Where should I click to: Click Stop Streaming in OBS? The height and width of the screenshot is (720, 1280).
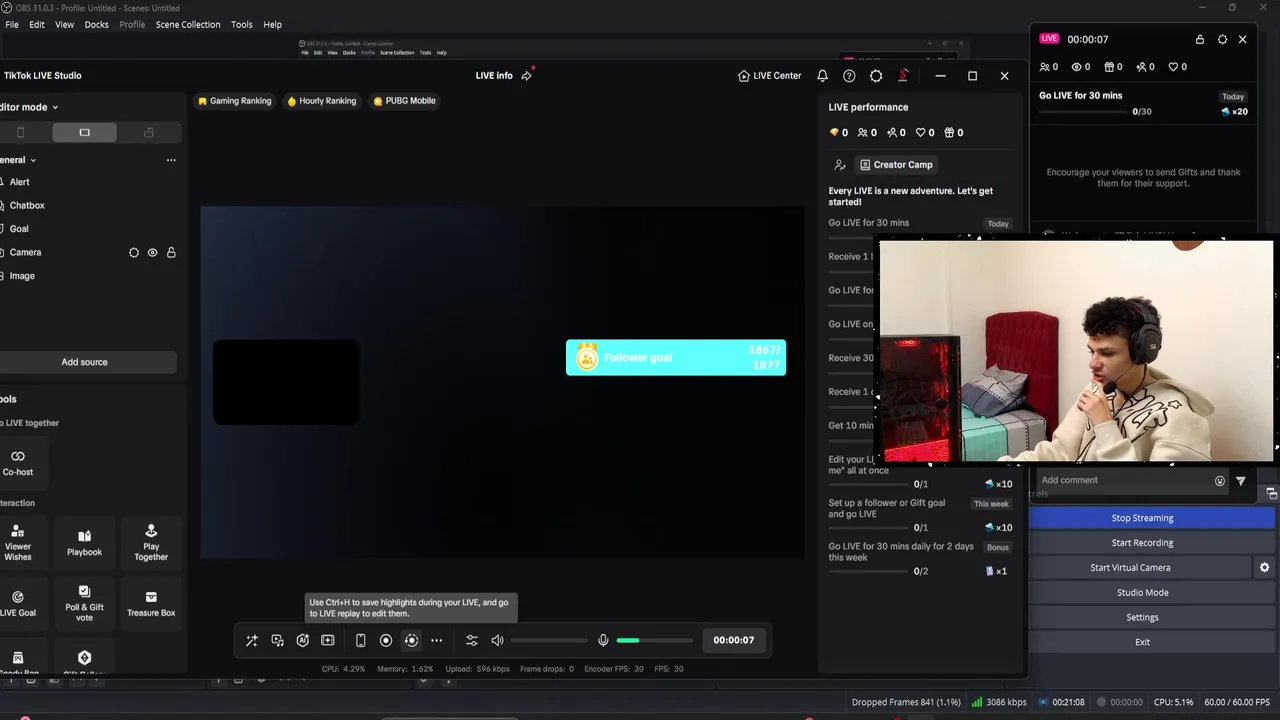(1142, 518)
